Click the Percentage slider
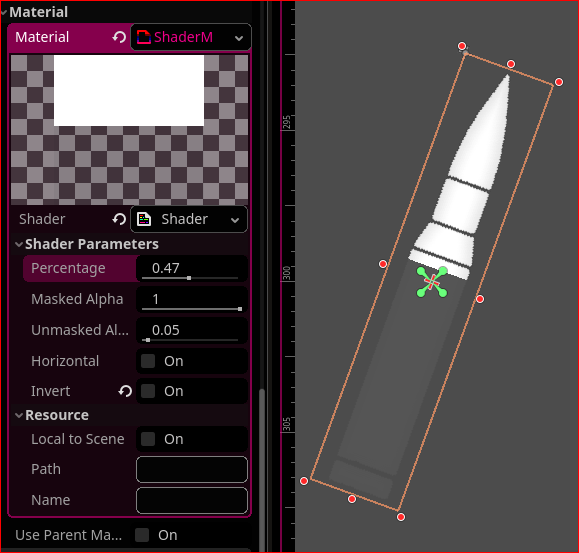This screenshot has width=579, height=553. 190,278
